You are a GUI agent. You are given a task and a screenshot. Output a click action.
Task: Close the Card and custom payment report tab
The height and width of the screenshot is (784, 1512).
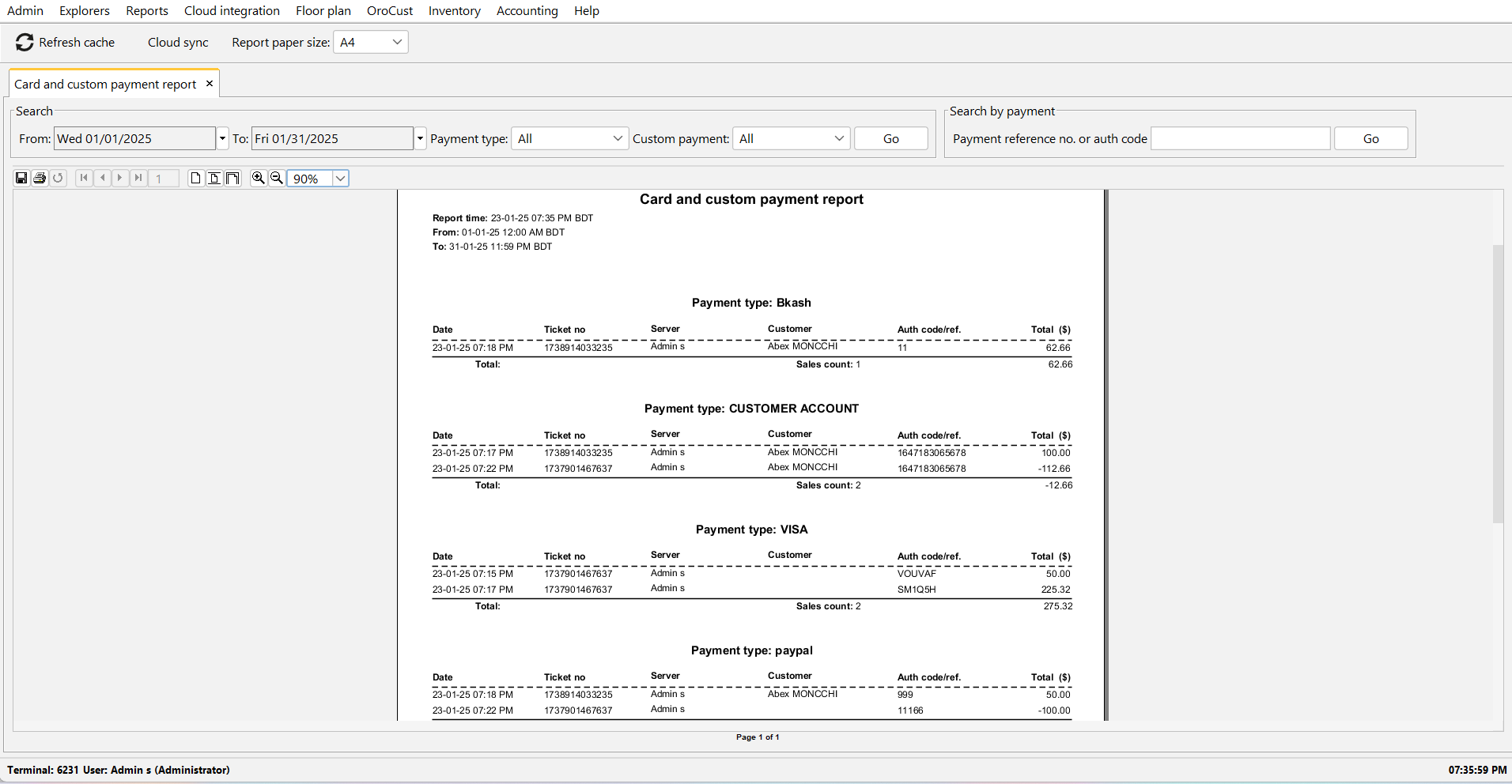210,84
